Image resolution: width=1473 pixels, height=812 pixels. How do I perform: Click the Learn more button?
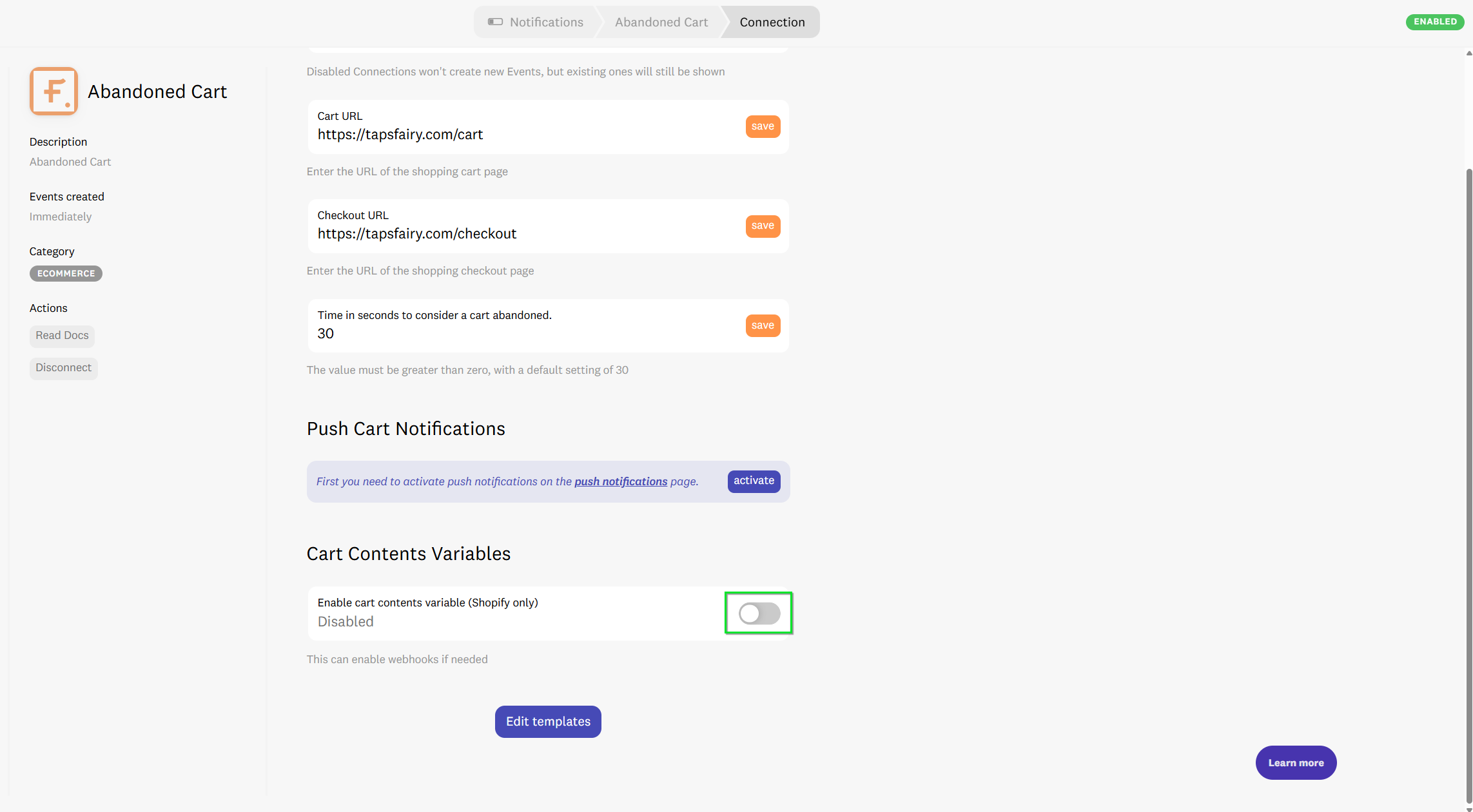click(1296, 763)
